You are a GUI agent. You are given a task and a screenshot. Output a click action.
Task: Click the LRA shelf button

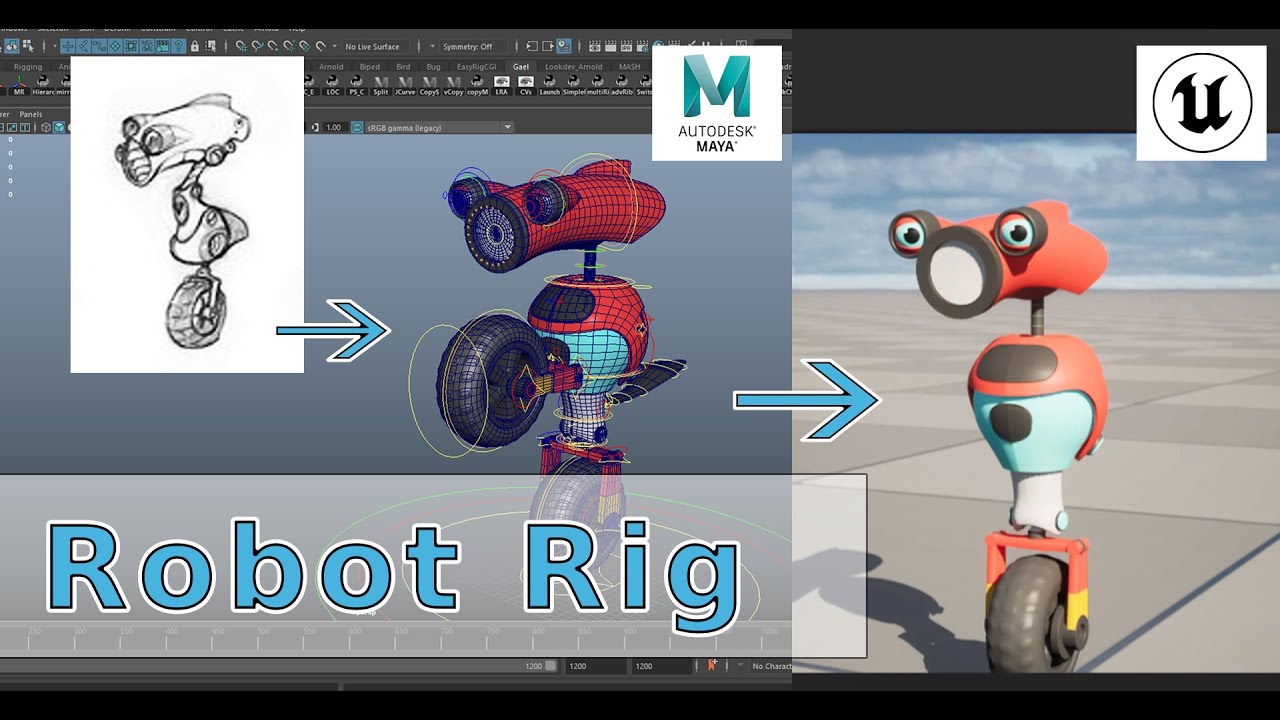point(502,85)
